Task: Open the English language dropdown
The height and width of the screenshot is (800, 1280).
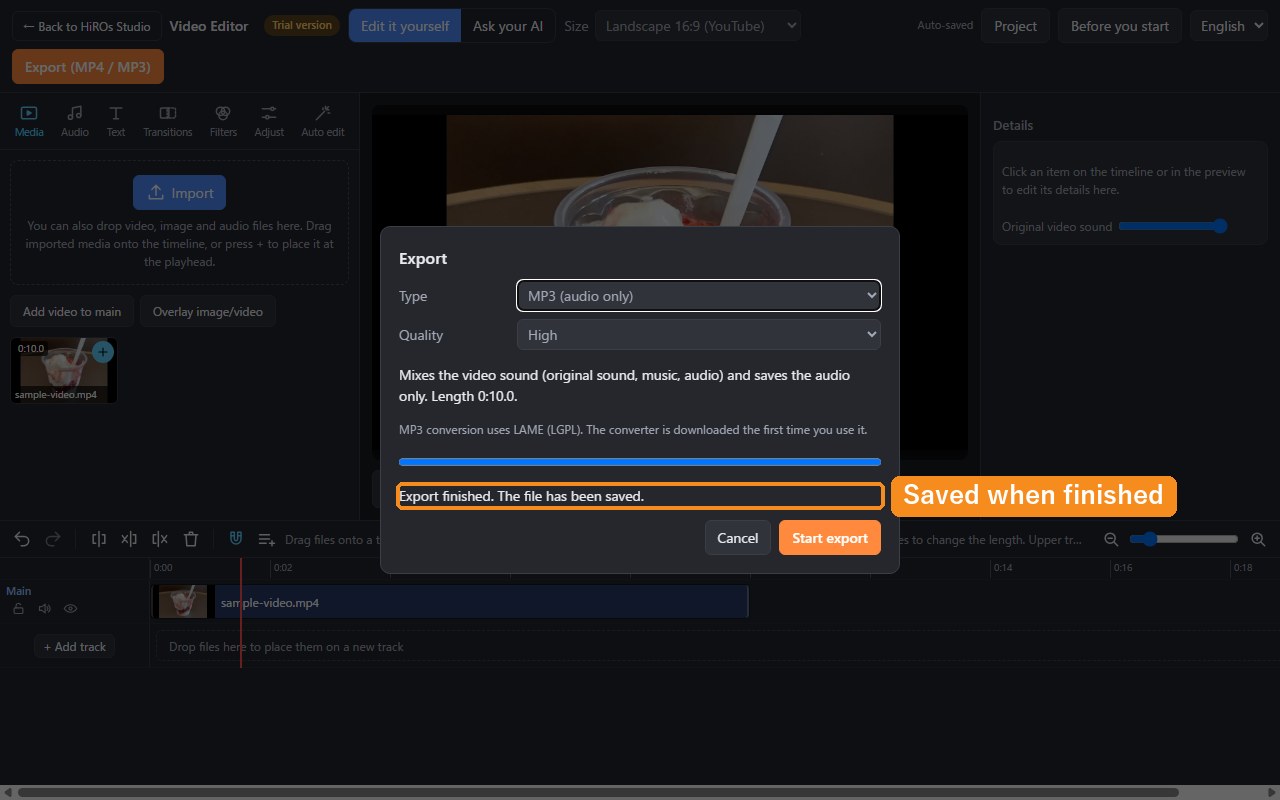Action: [1230, 26]
